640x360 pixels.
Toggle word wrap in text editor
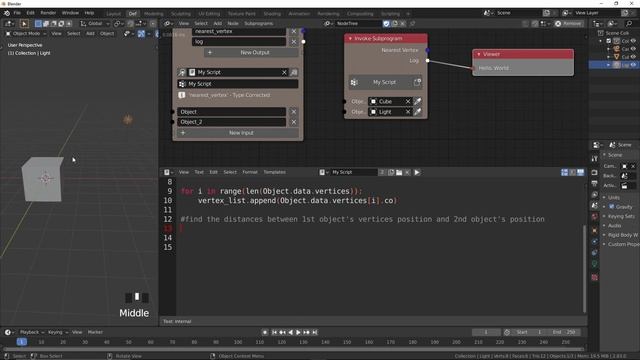click(x=573, y=172)
